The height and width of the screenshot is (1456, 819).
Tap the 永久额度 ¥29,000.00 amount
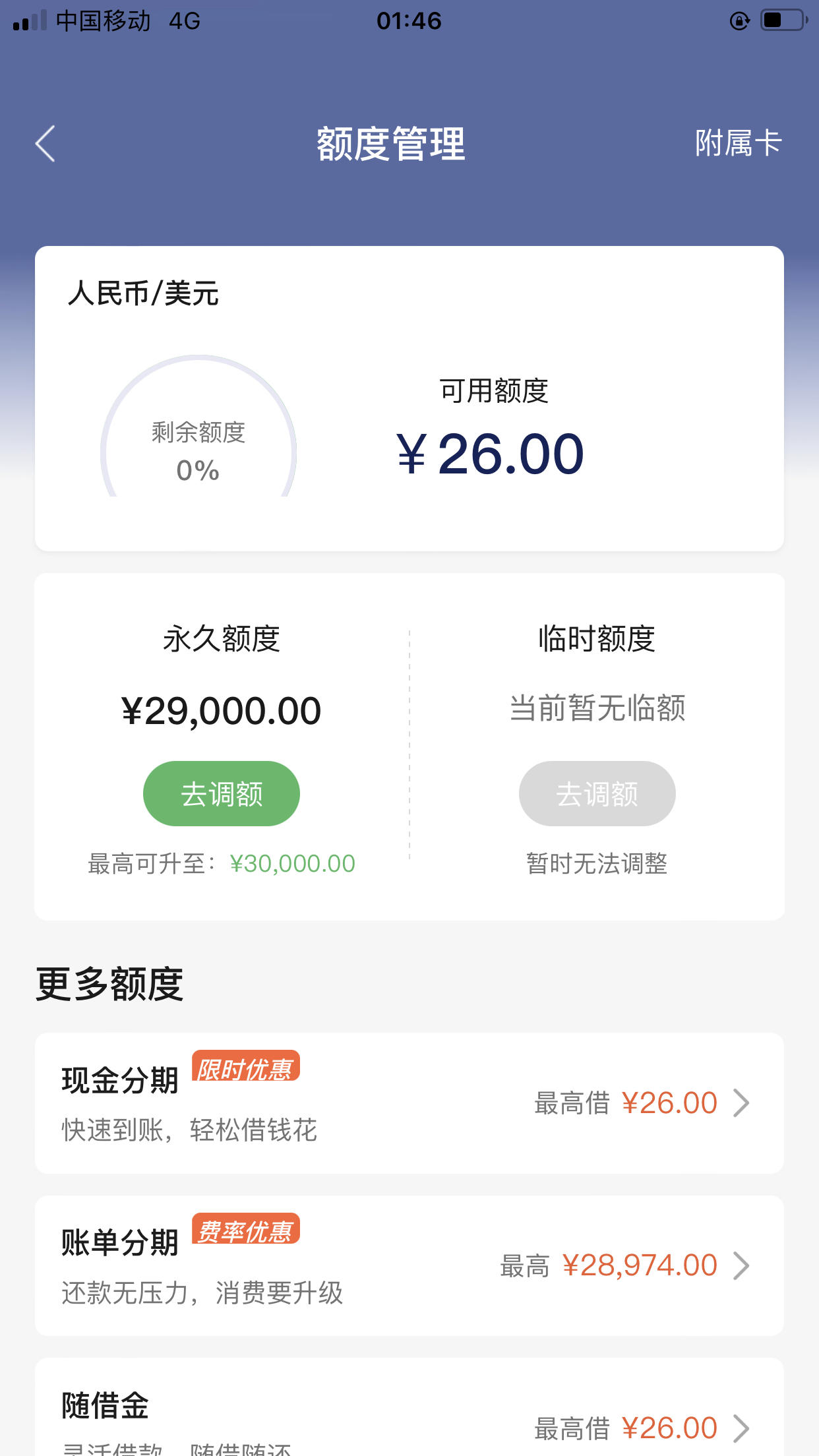[222, 711]
